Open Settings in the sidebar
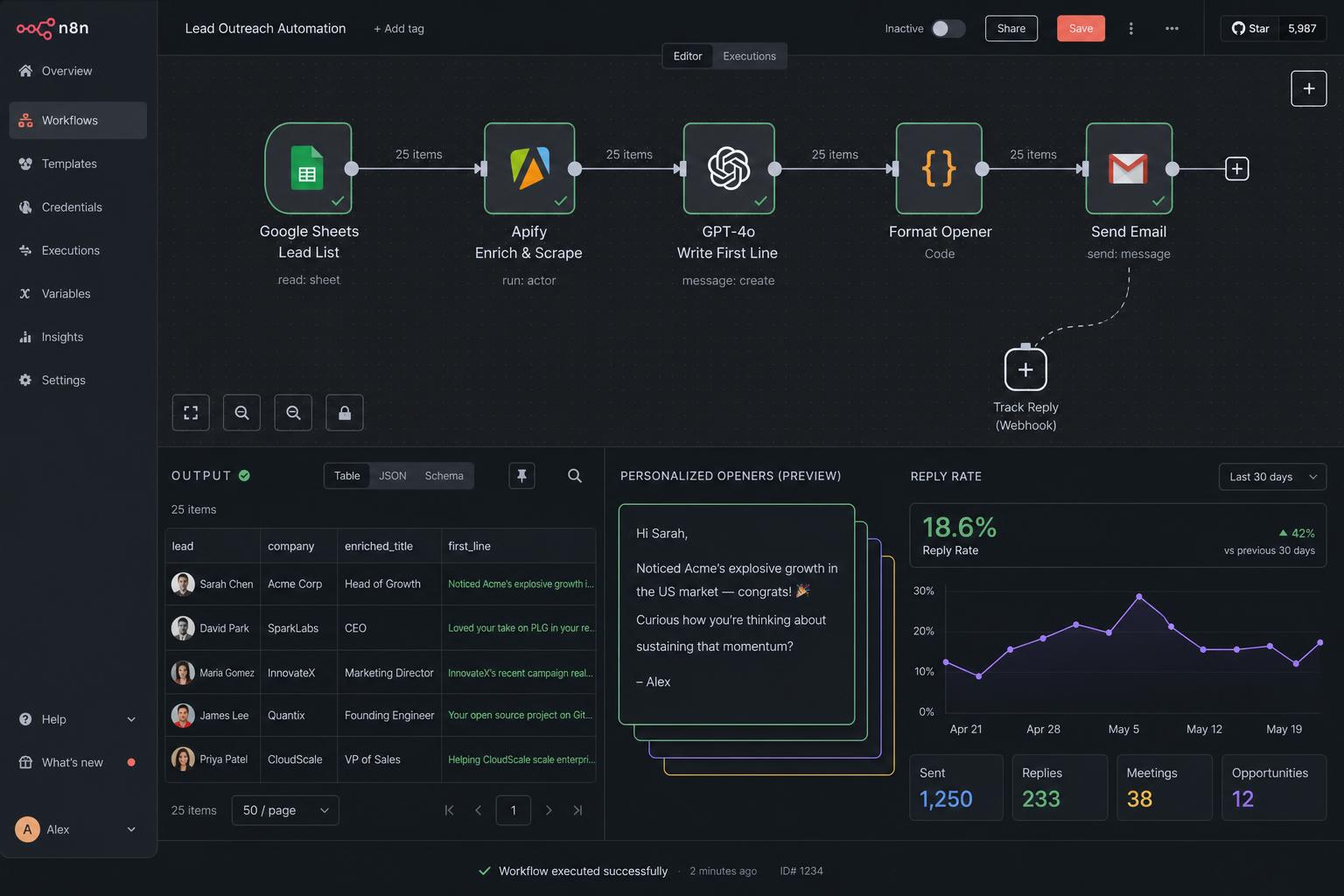Viewport: 1344px width, 896px height. tap(78, 381)
